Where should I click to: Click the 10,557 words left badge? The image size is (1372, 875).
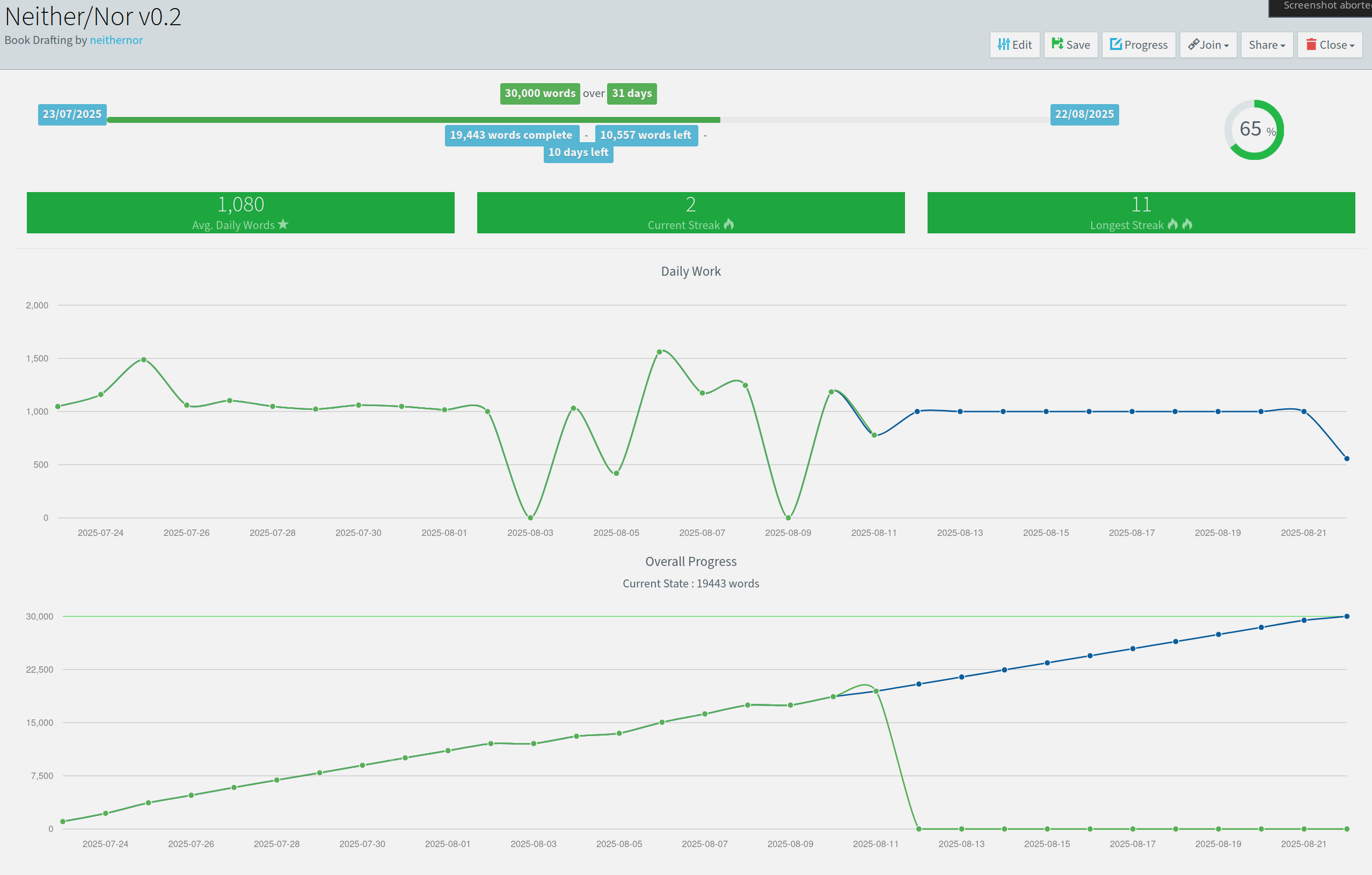[x=646, y=135]
